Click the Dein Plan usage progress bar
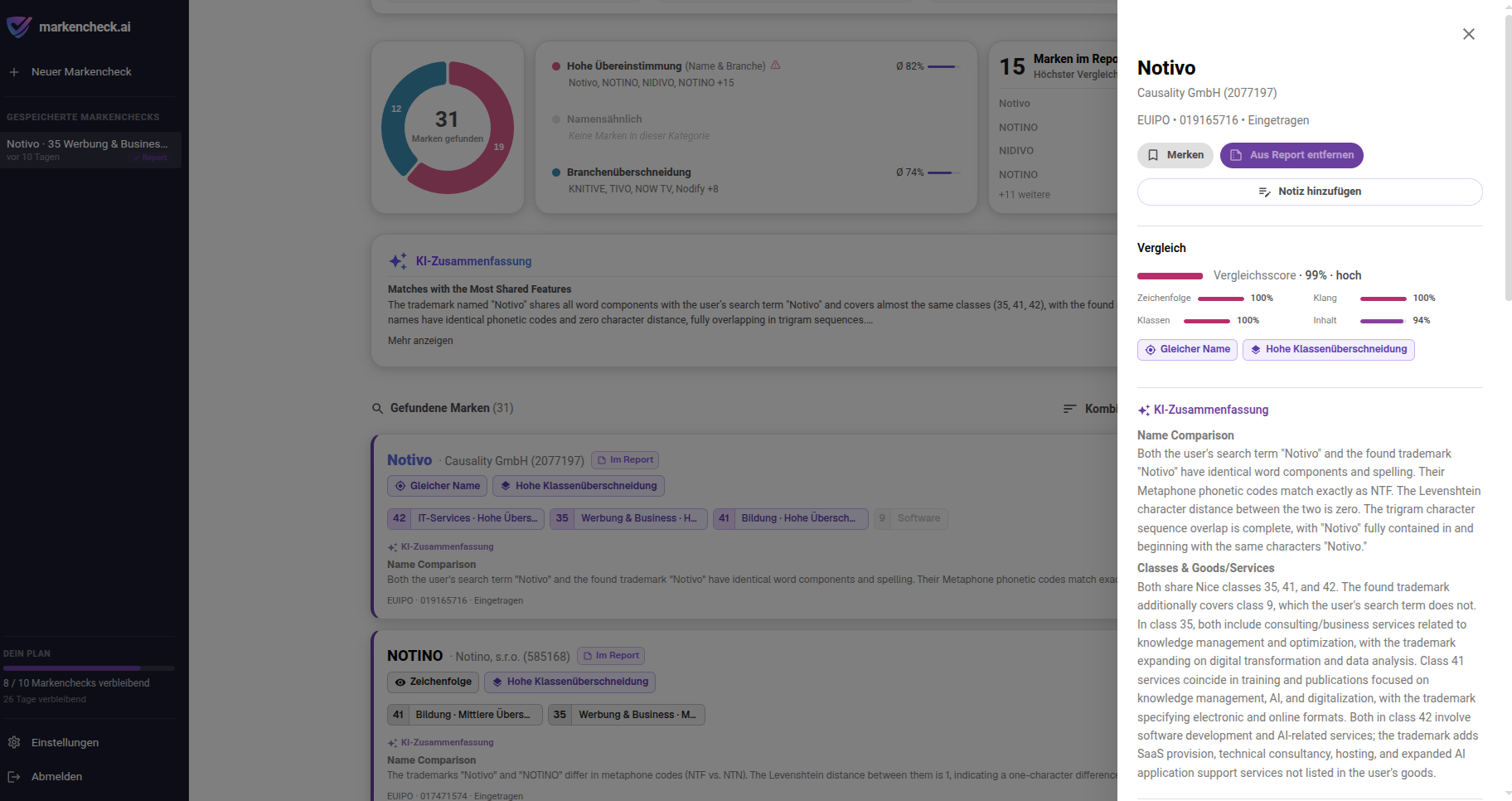 coord(89,668)
